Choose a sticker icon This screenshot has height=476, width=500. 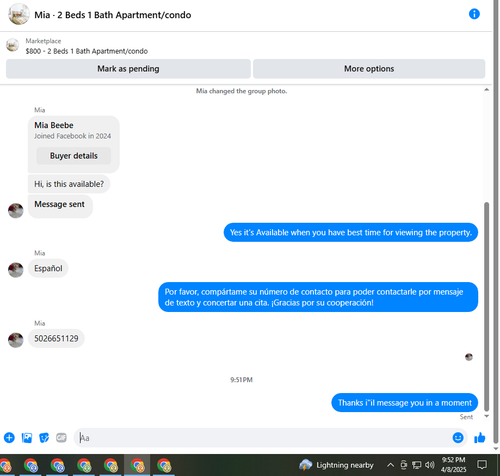coord(44,438)
